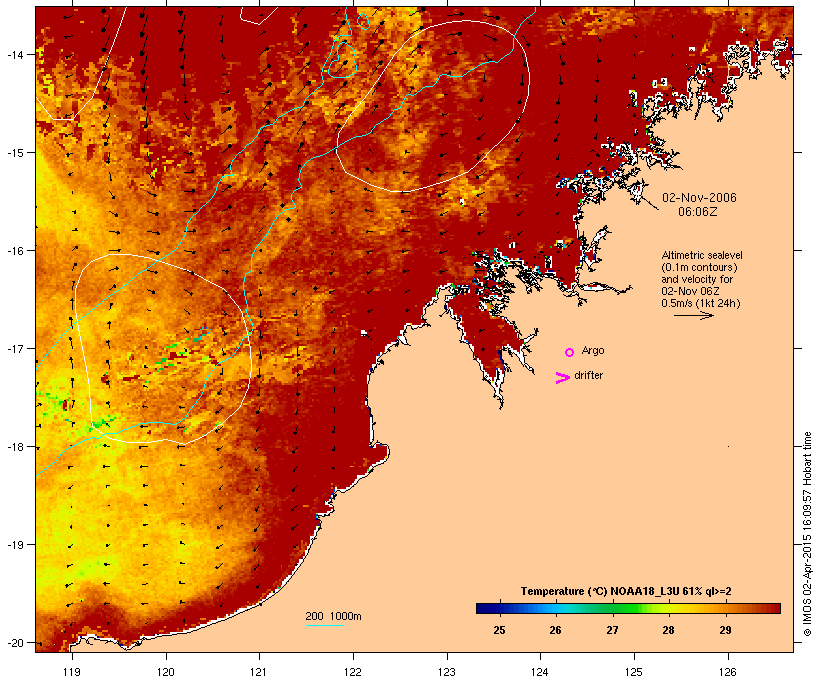Click the latitude axis label -15

click(x=15, y=153)
